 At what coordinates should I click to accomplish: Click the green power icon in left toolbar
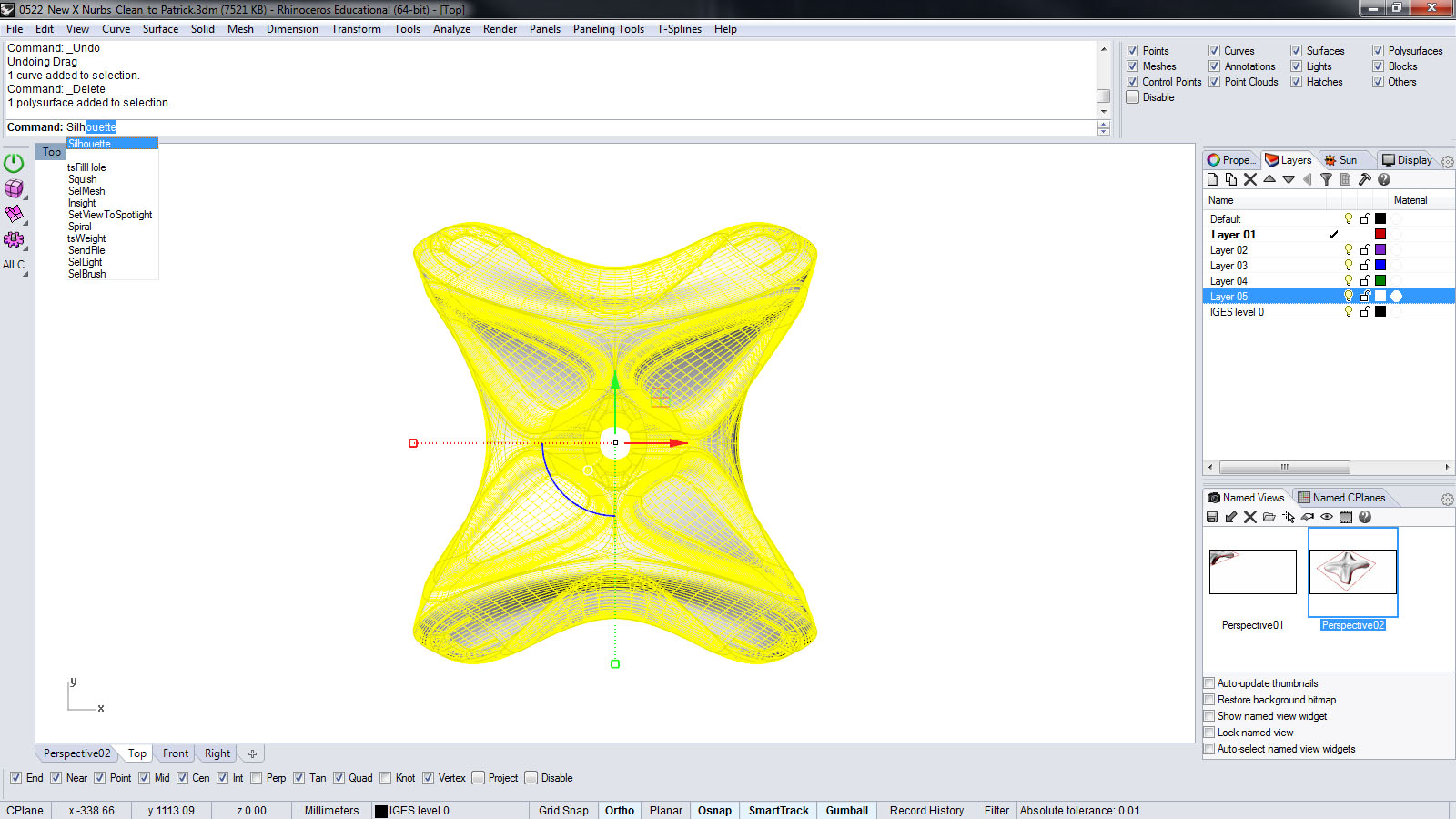point(14,163)
